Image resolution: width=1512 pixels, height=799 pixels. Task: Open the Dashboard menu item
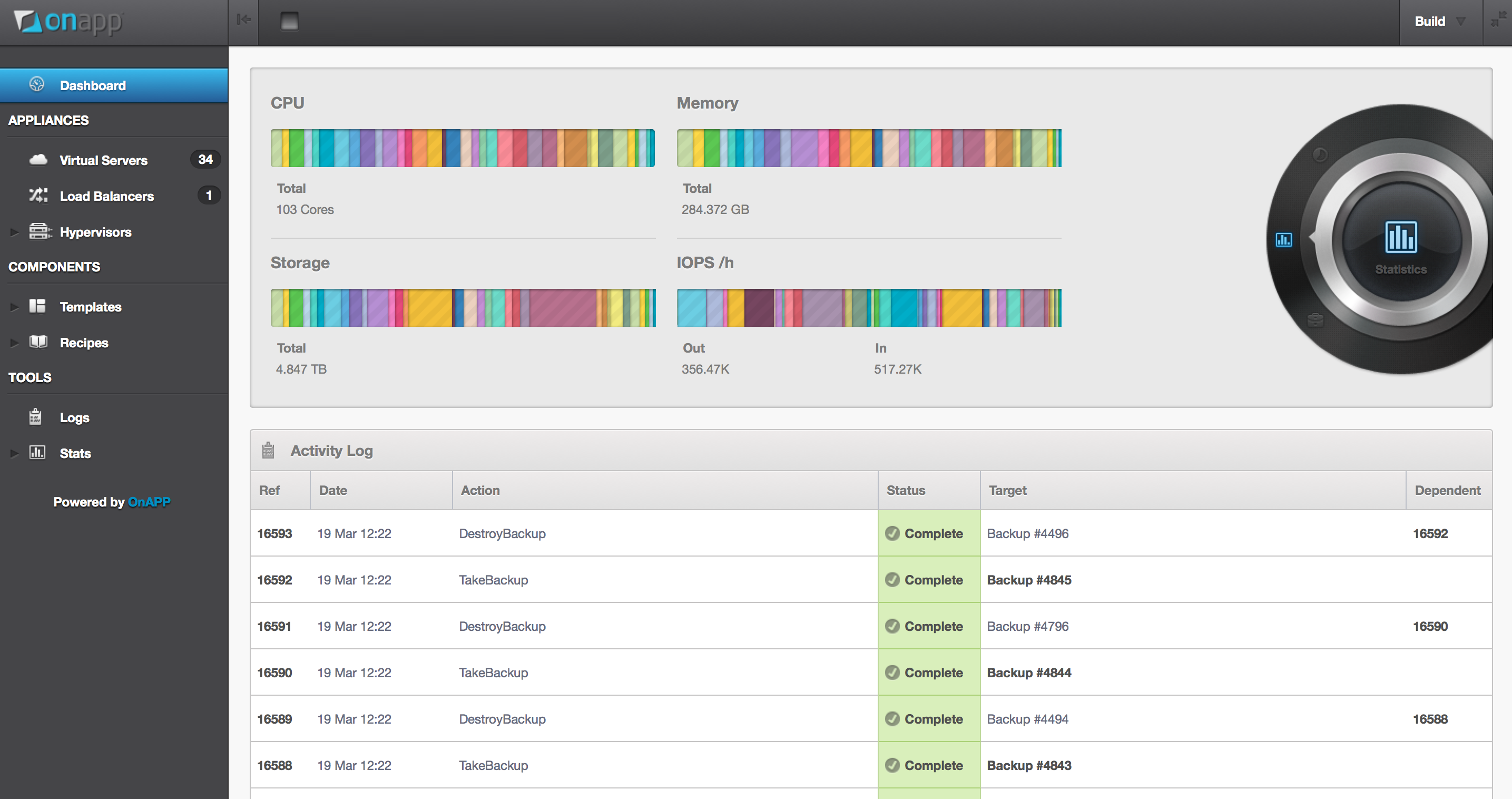(x=93, y=86)
